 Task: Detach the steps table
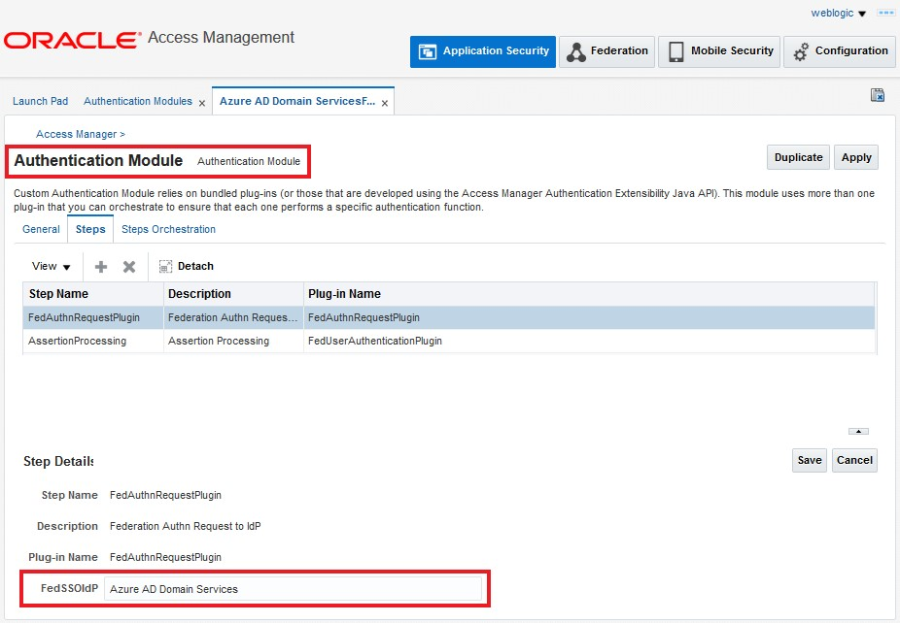point(186,267)
